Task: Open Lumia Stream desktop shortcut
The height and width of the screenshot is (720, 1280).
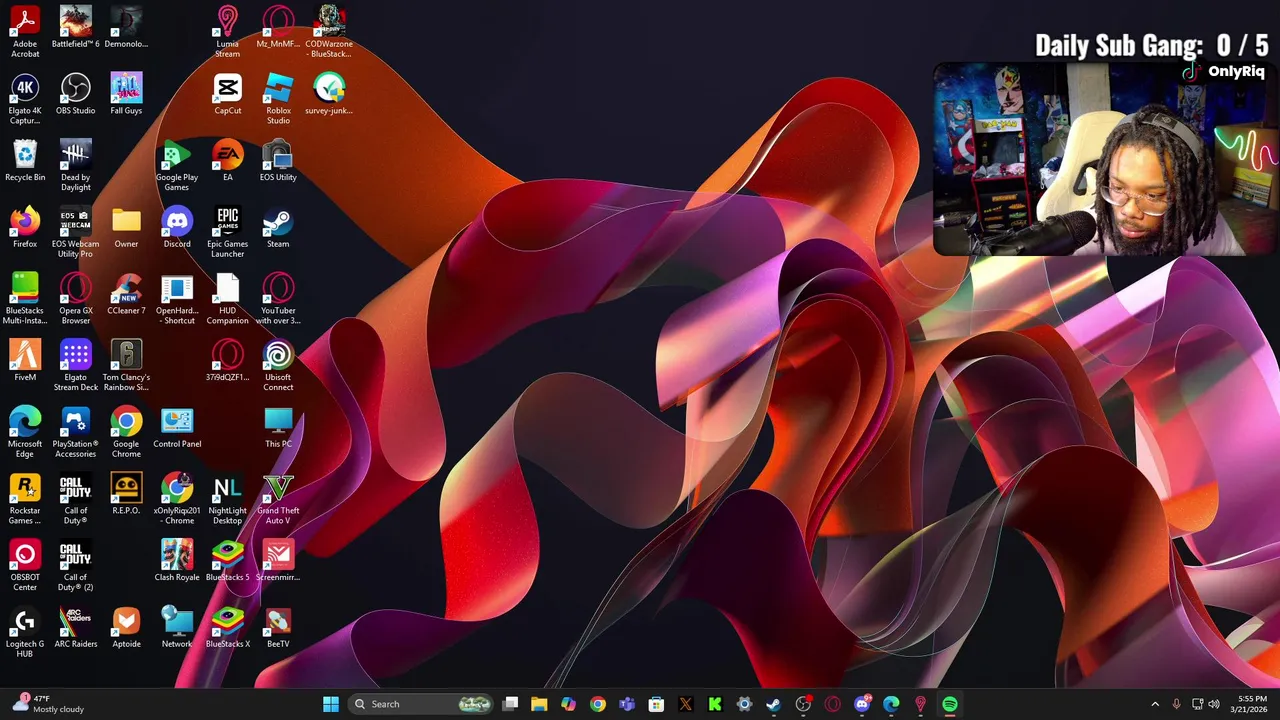Action: click(227, 31)
